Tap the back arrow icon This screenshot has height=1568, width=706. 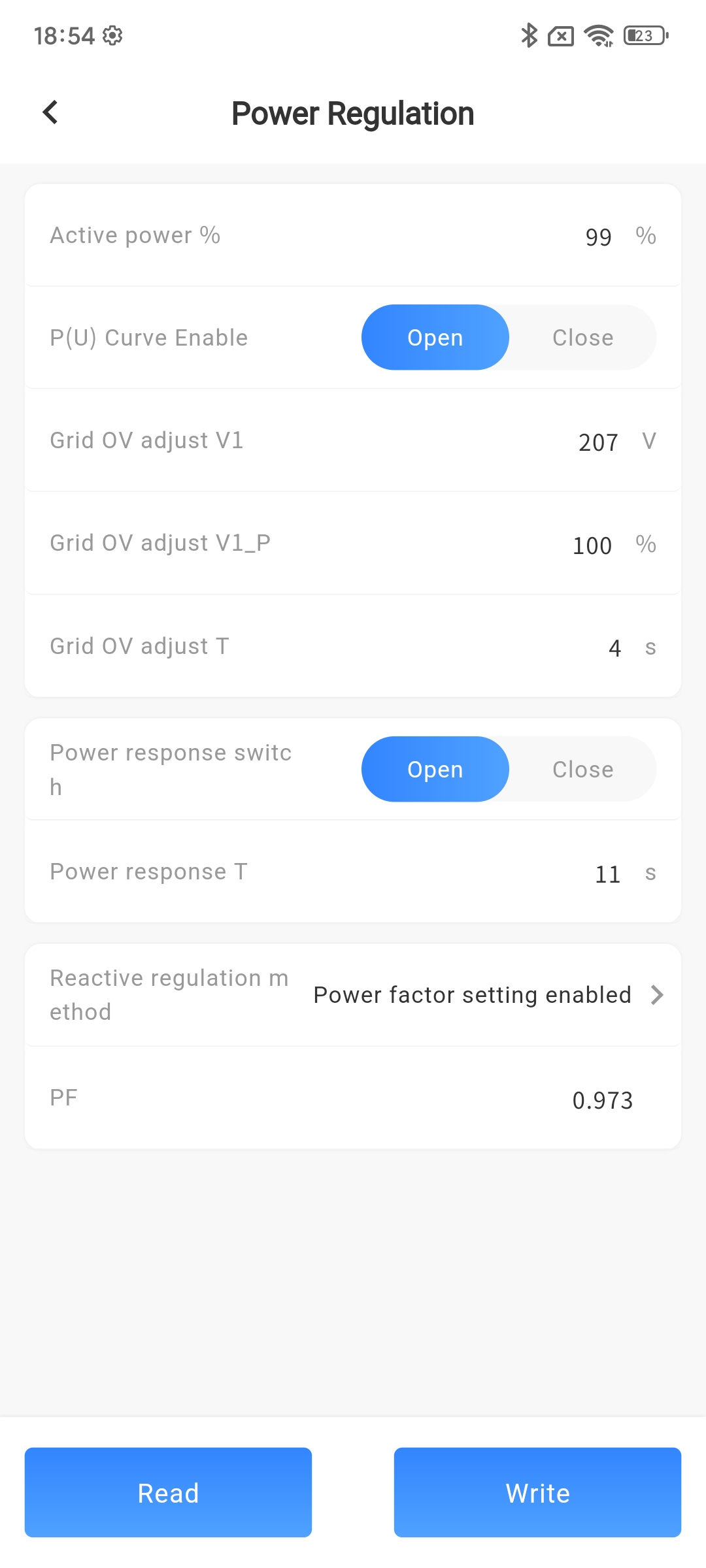tap(50, 112)
